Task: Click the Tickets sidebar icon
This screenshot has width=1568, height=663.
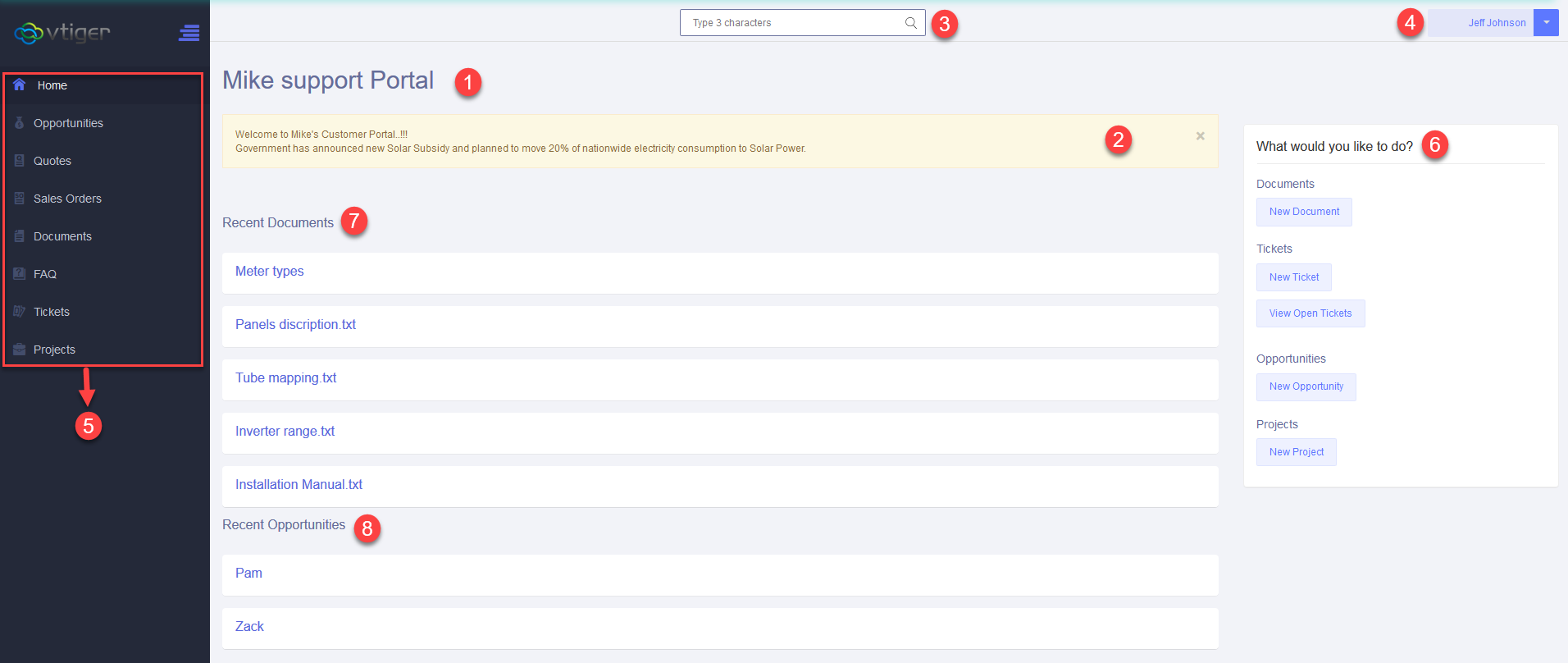Action: click(20, 312)
